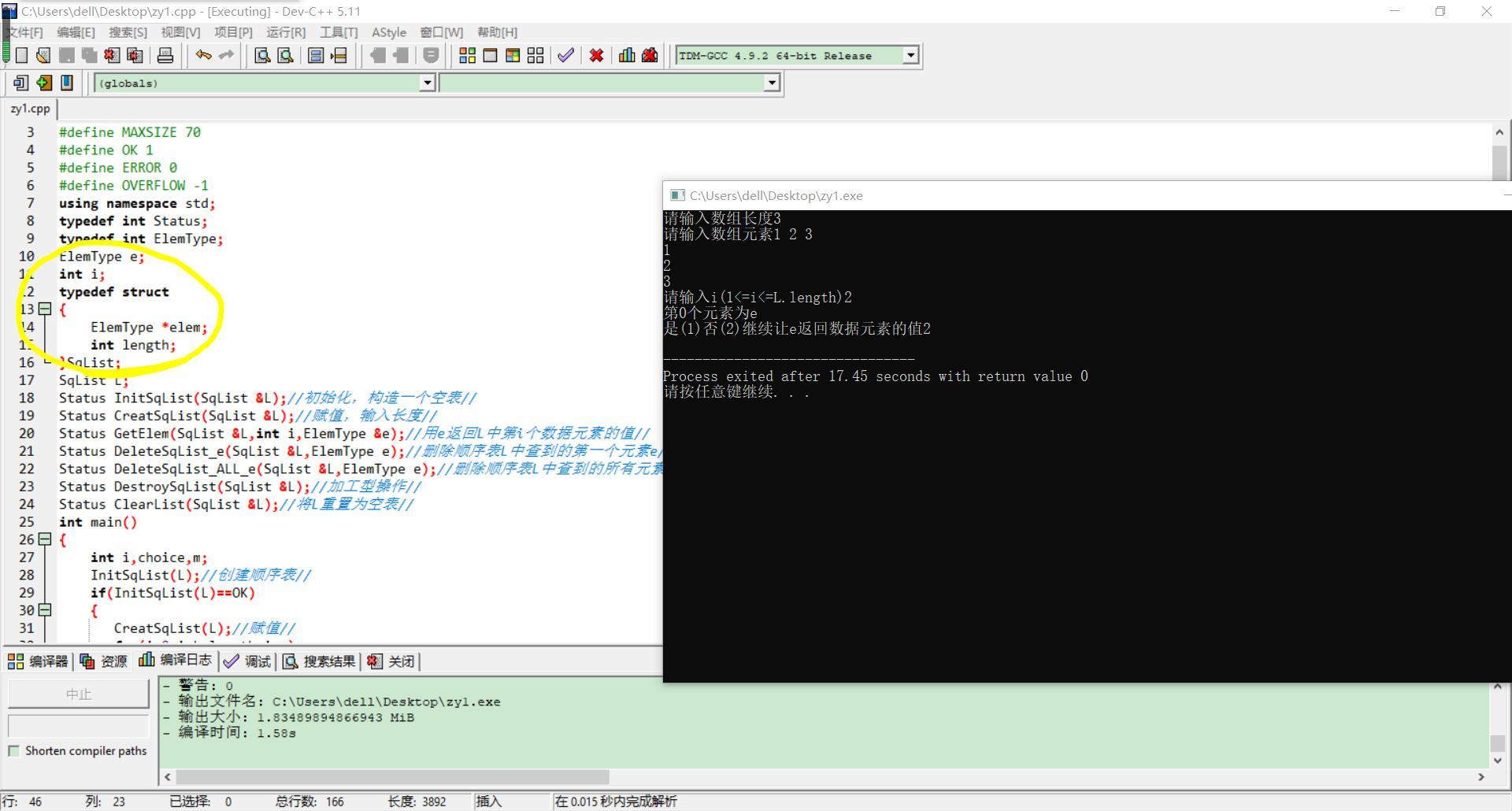This screenshot has height=811, width=1512.
Task: Click the zy1.exe console window title bar
Action: (x=1087, y=195)
